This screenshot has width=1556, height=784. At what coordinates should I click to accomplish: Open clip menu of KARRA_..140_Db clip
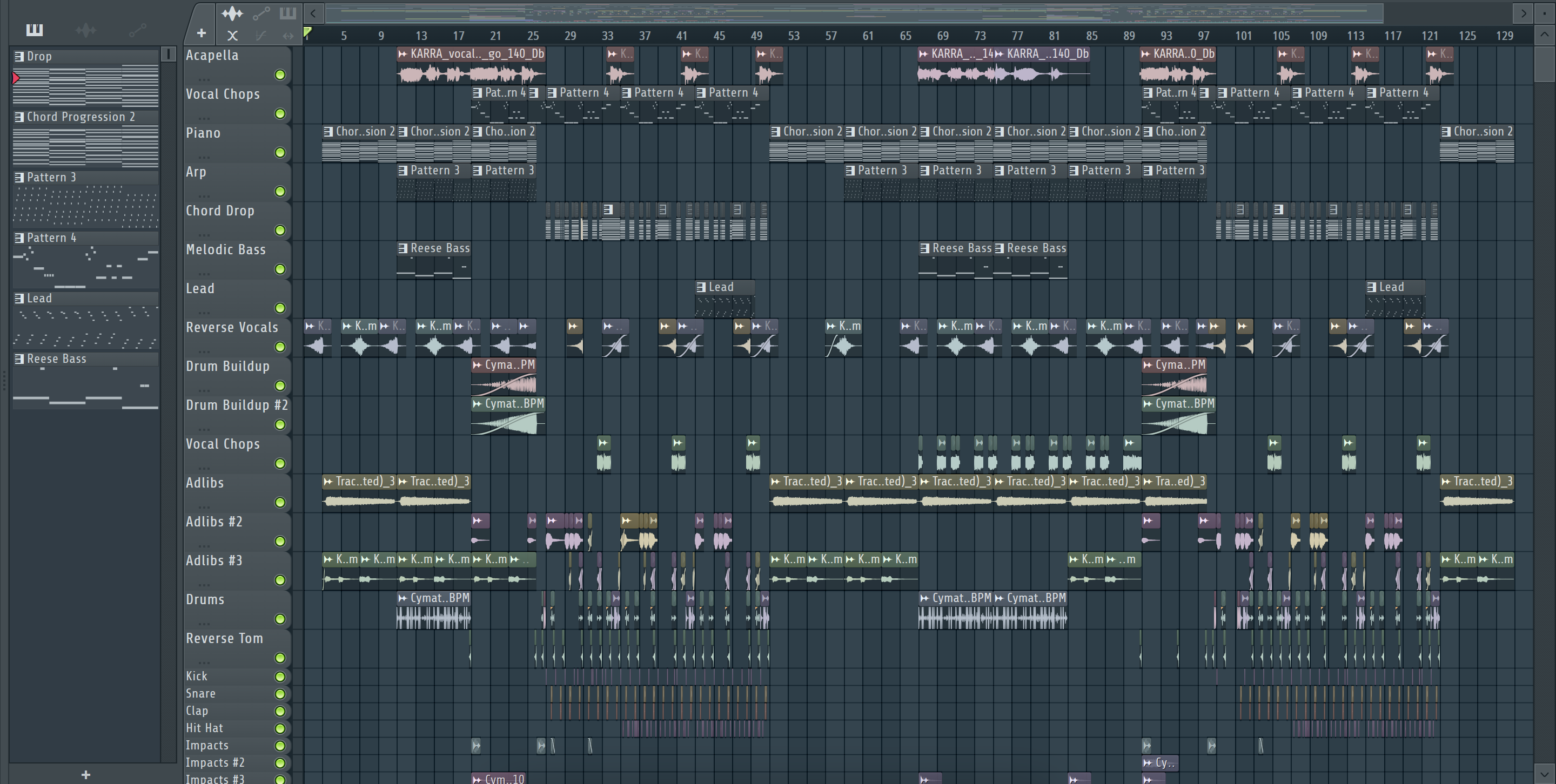tap(999, 53)
